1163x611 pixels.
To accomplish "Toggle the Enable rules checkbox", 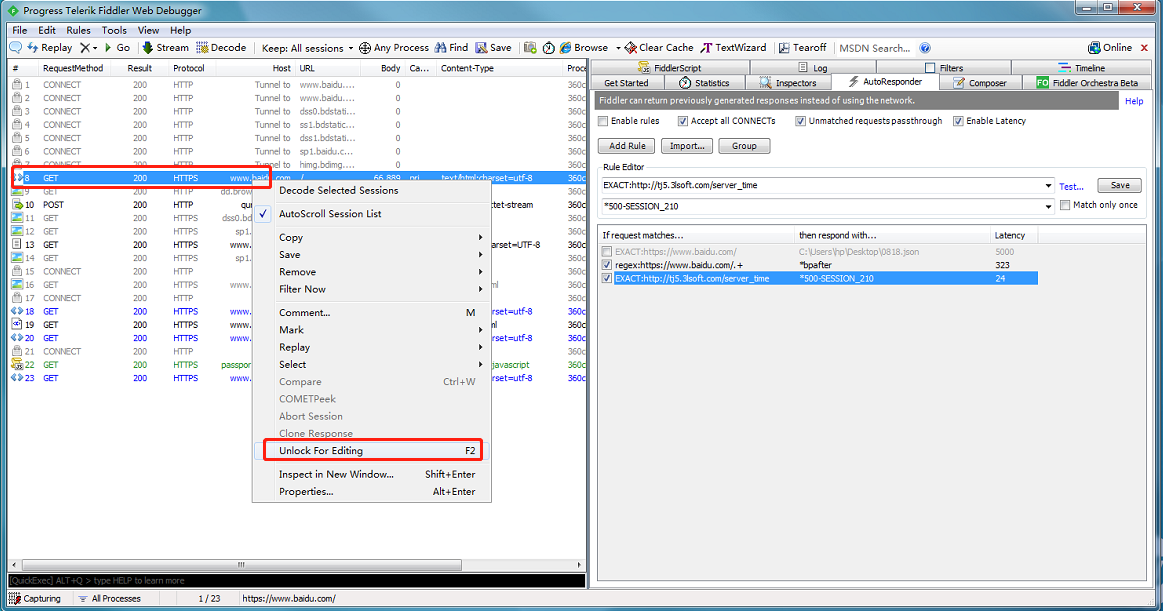I will (x=603, y=121).
